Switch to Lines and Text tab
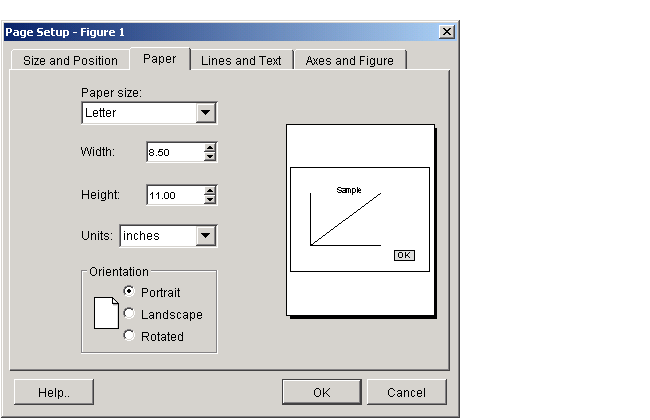650x420 pixels. click(x=241, y=61)
